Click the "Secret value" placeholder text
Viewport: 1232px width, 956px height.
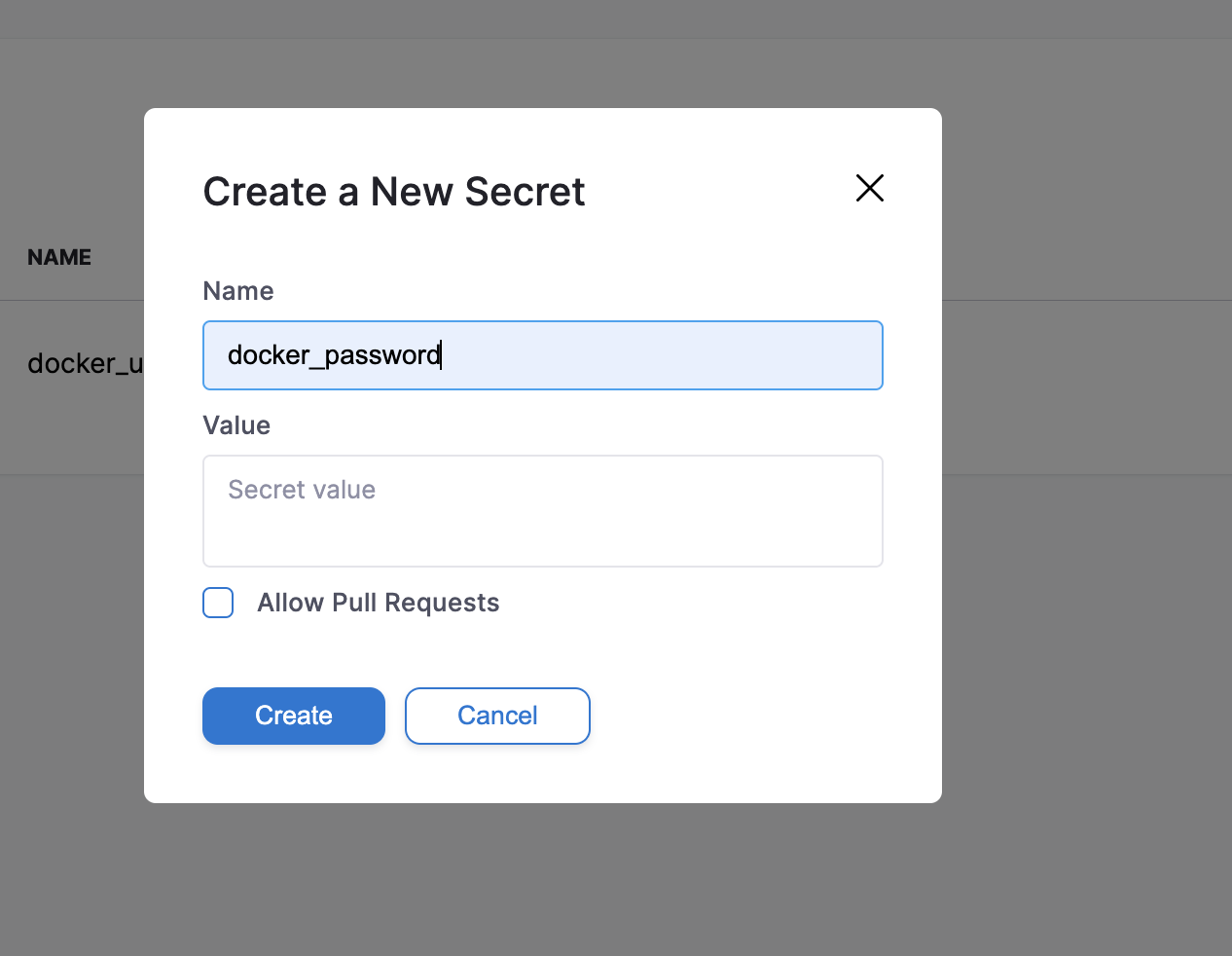coord(302,490)
